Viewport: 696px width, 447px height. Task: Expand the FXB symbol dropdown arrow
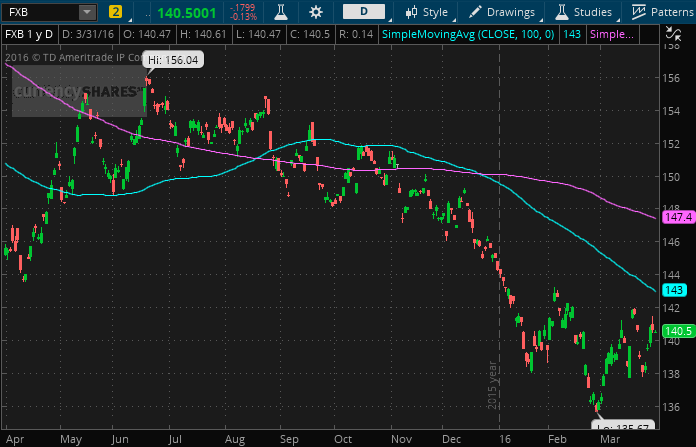click(x=87, y=12)
